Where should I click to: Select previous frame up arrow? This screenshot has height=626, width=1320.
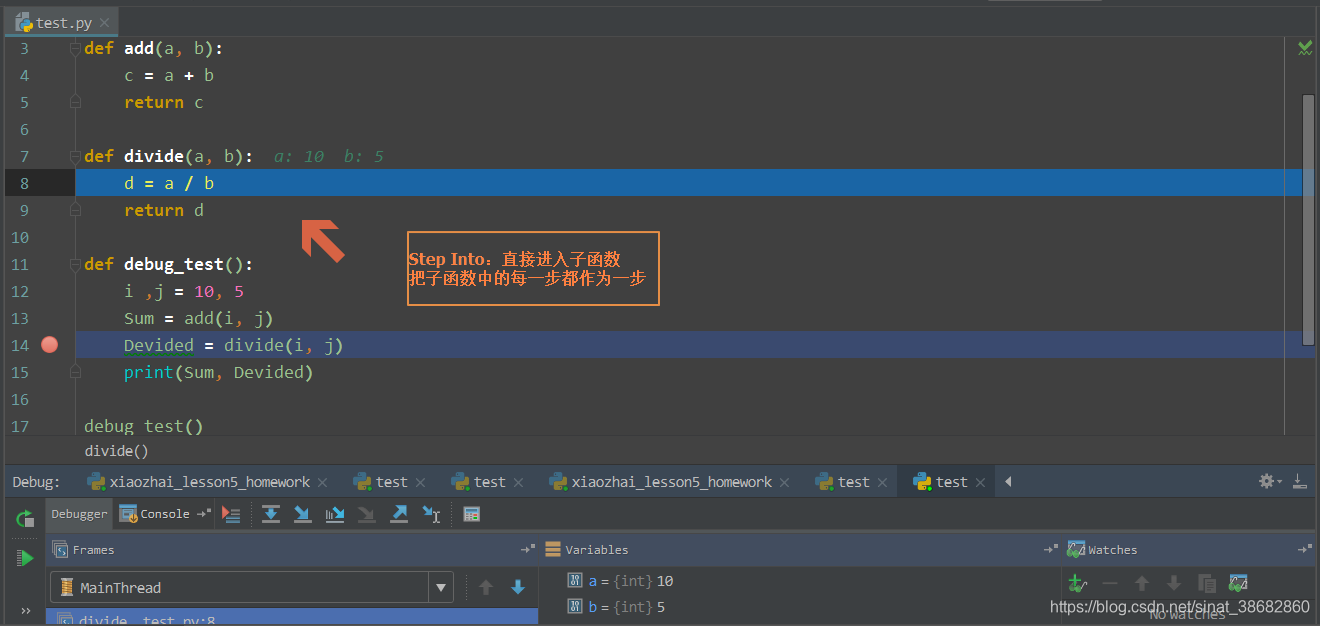486,588
